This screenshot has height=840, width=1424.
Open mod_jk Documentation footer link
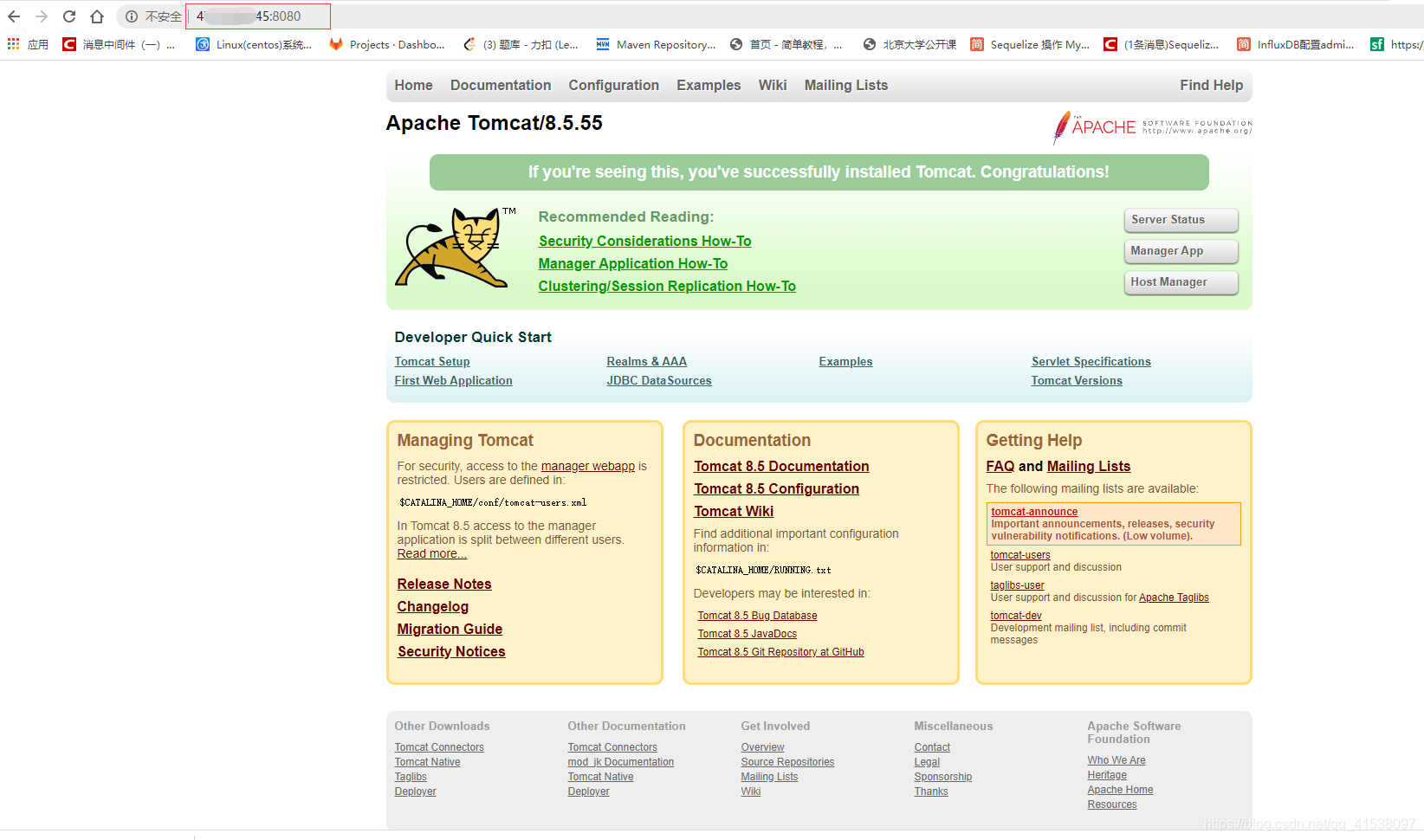[x=620, y=762]
